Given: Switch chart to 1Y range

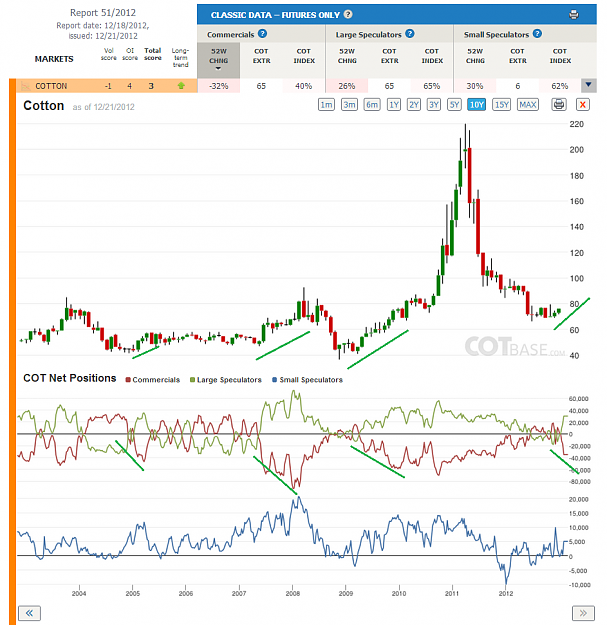Looking at the screenshot, I should [394, 104].
